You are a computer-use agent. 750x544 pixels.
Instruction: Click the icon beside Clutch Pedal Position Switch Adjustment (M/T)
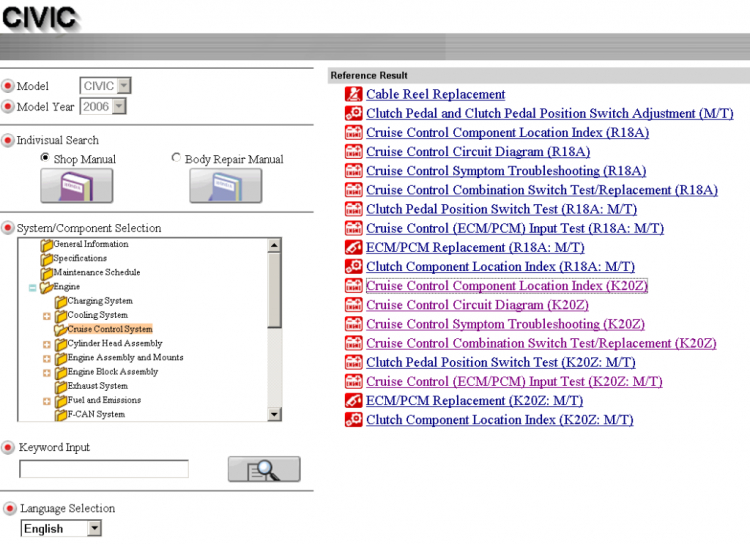353,113
